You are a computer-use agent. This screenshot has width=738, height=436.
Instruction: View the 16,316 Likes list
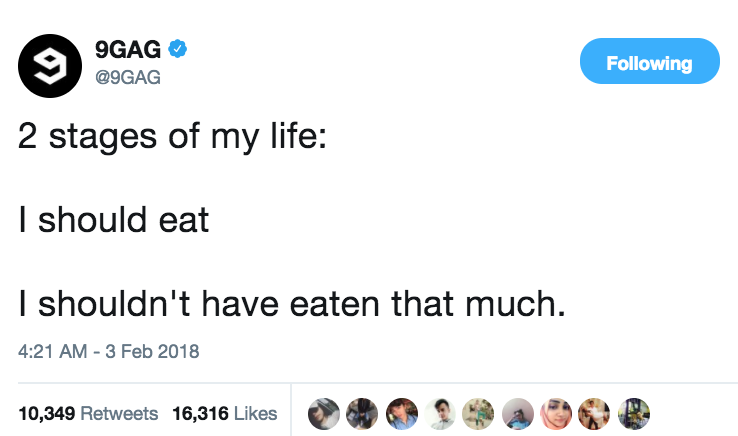coord(224,412)
